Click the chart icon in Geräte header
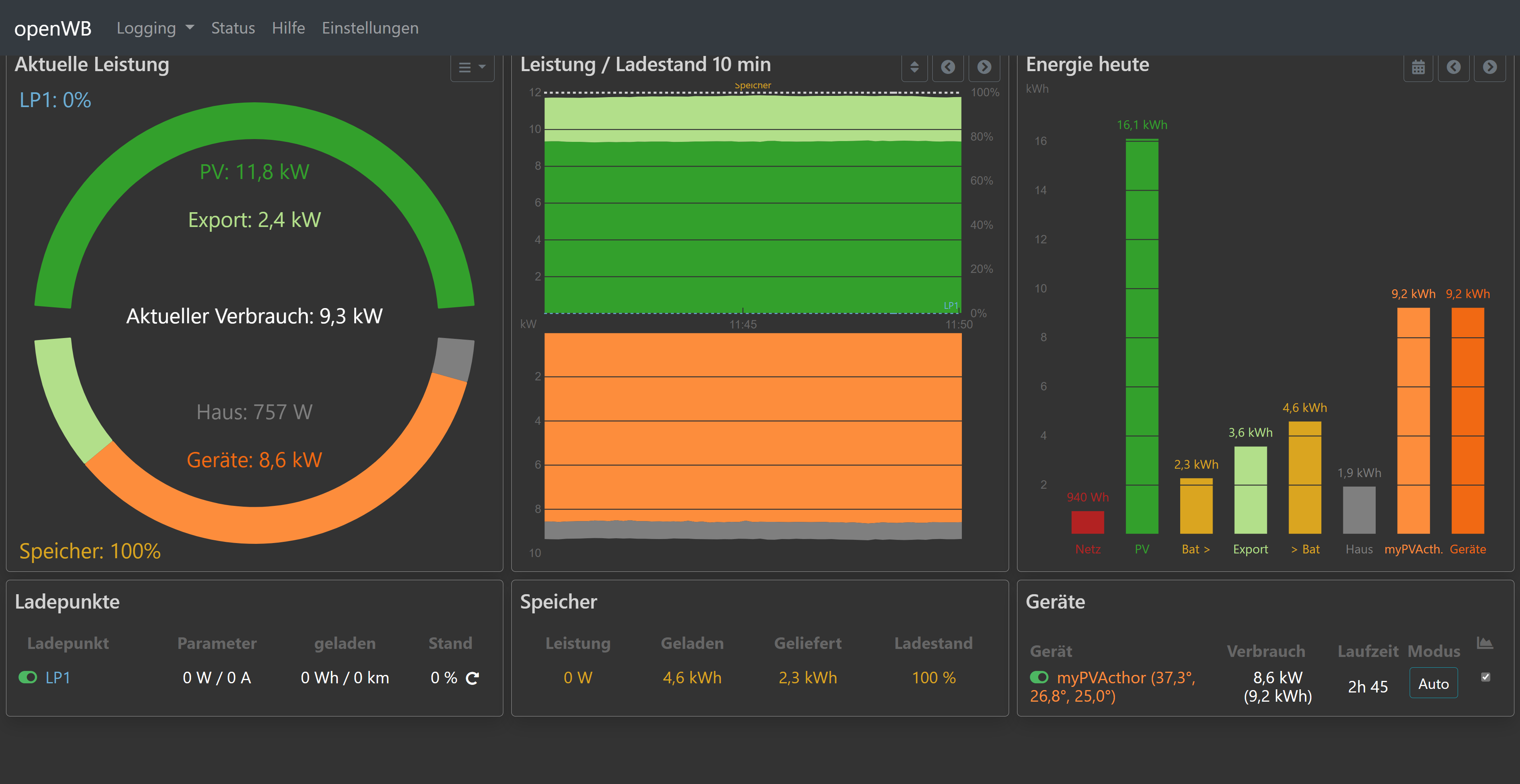 point(1484,643)
